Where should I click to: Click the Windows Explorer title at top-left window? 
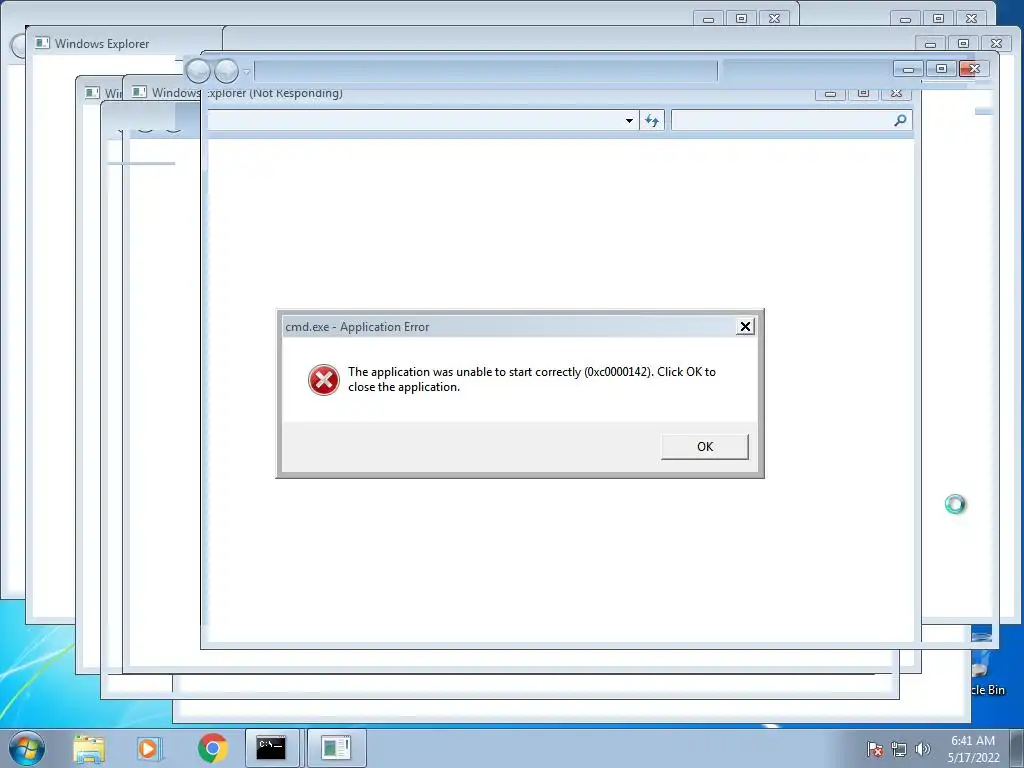tap(102, 44)
